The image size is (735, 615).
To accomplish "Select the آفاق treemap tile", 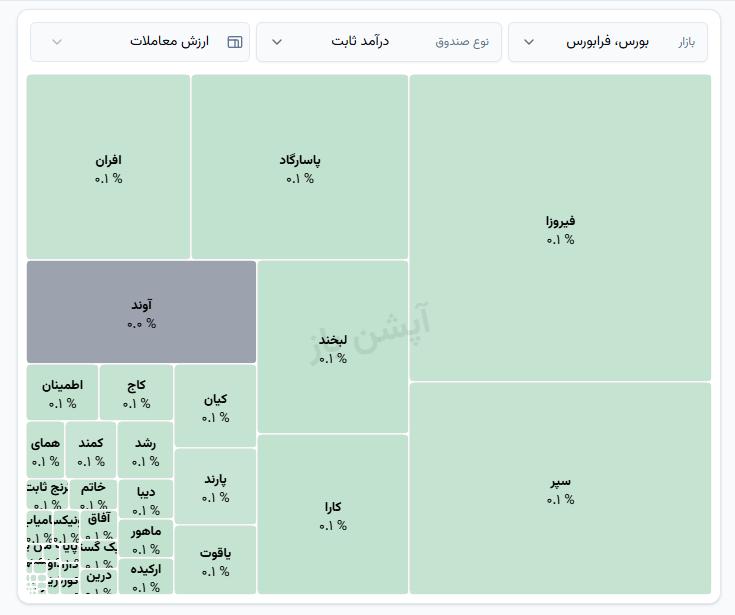I will coord(99,524).
